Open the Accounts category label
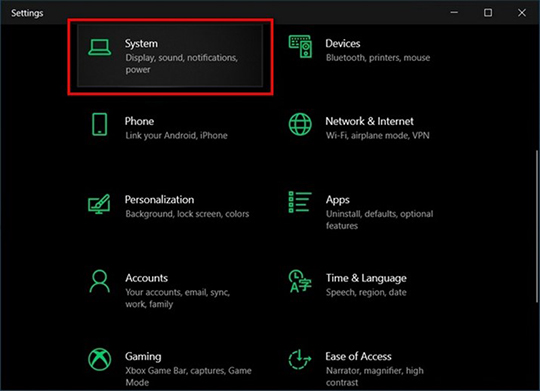The height and width of the screenshot is (391, 540). pyautogui.click(x=147, y=278)
